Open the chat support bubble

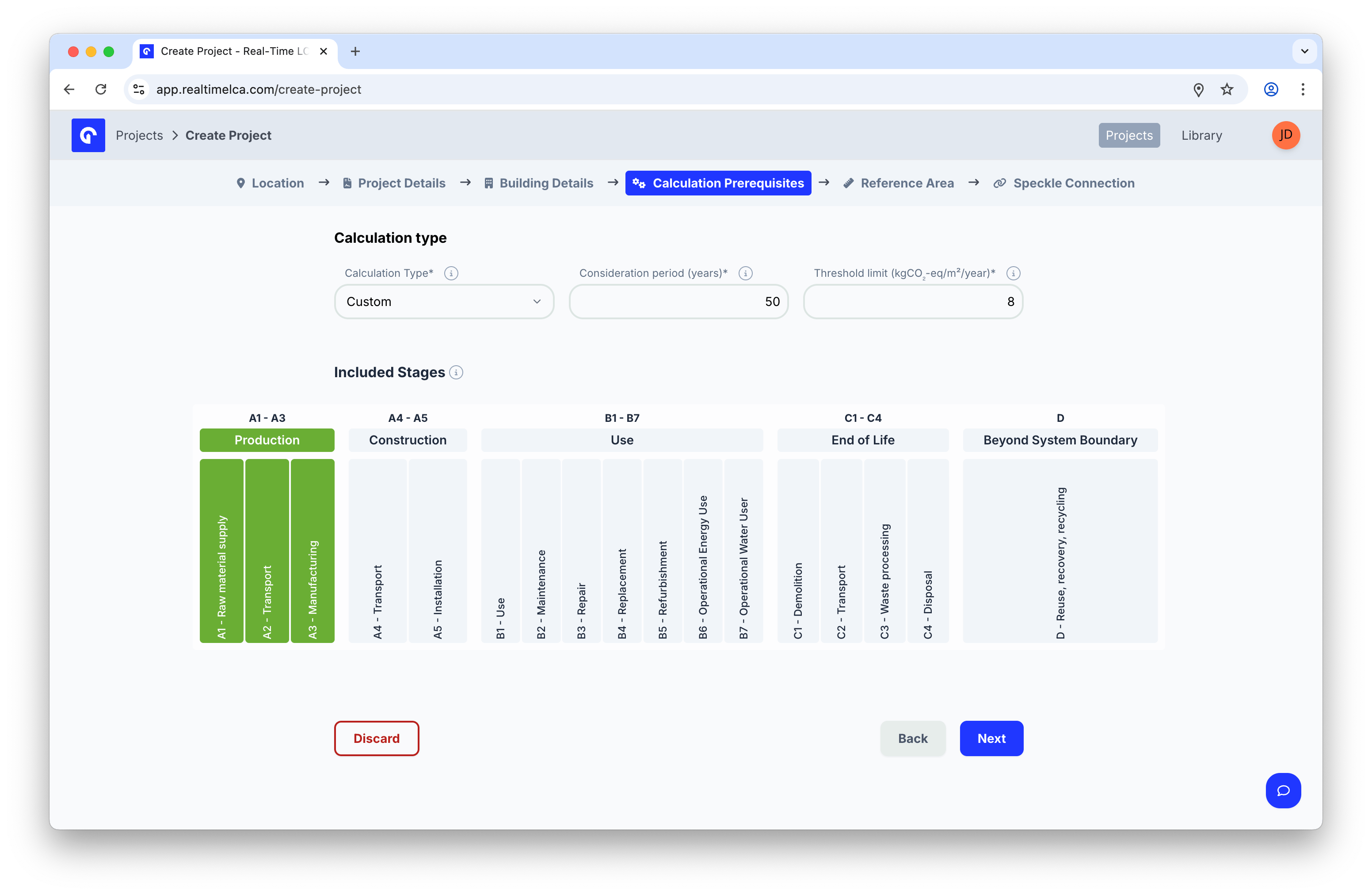(1283, 790)
